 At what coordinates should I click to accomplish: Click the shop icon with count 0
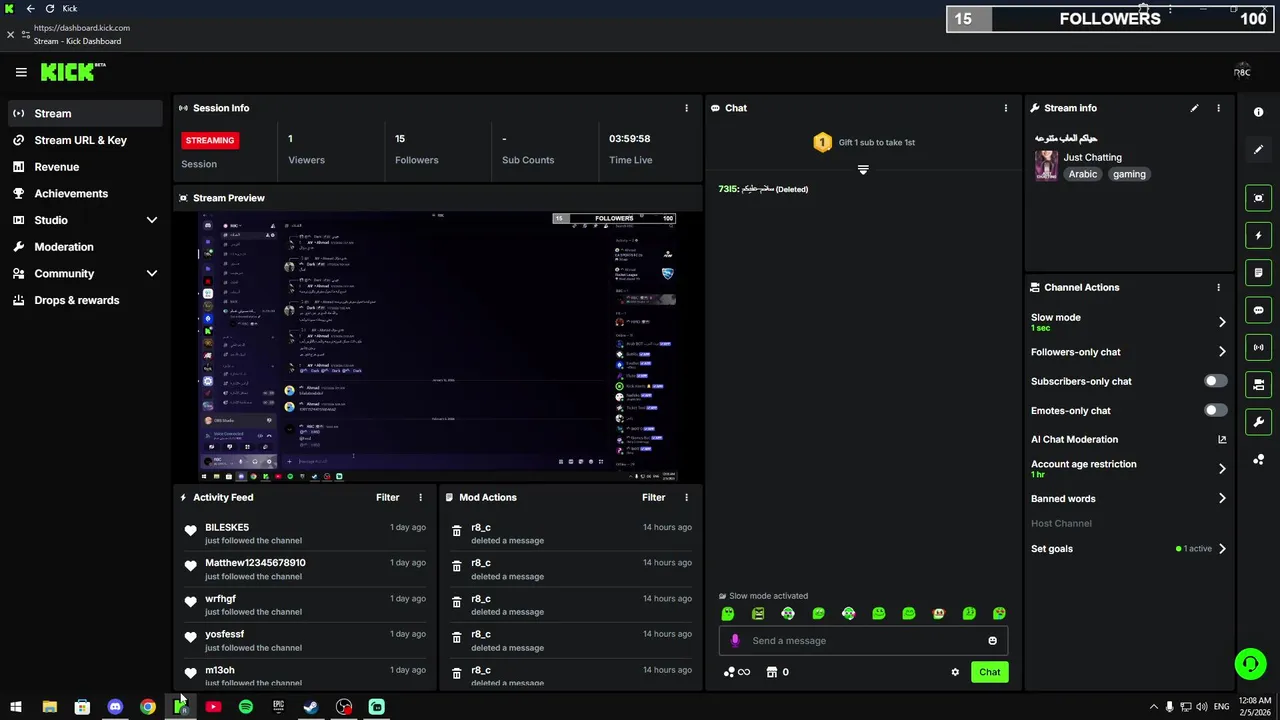point(777,672)
